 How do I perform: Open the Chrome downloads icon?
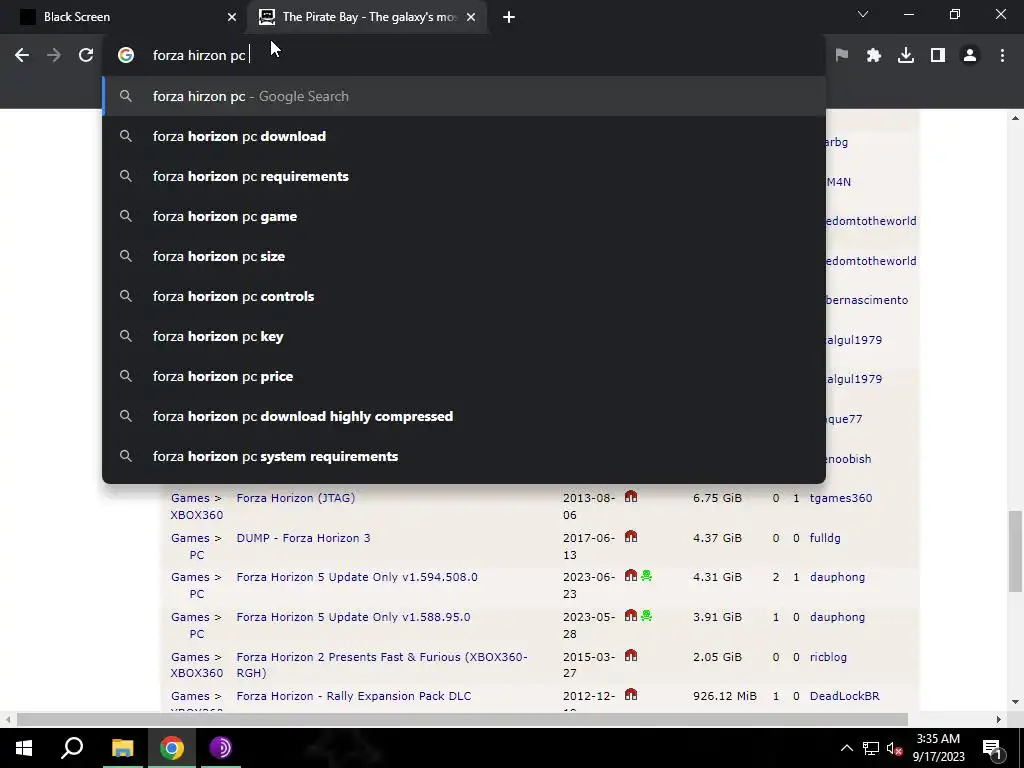click(906, 56)
